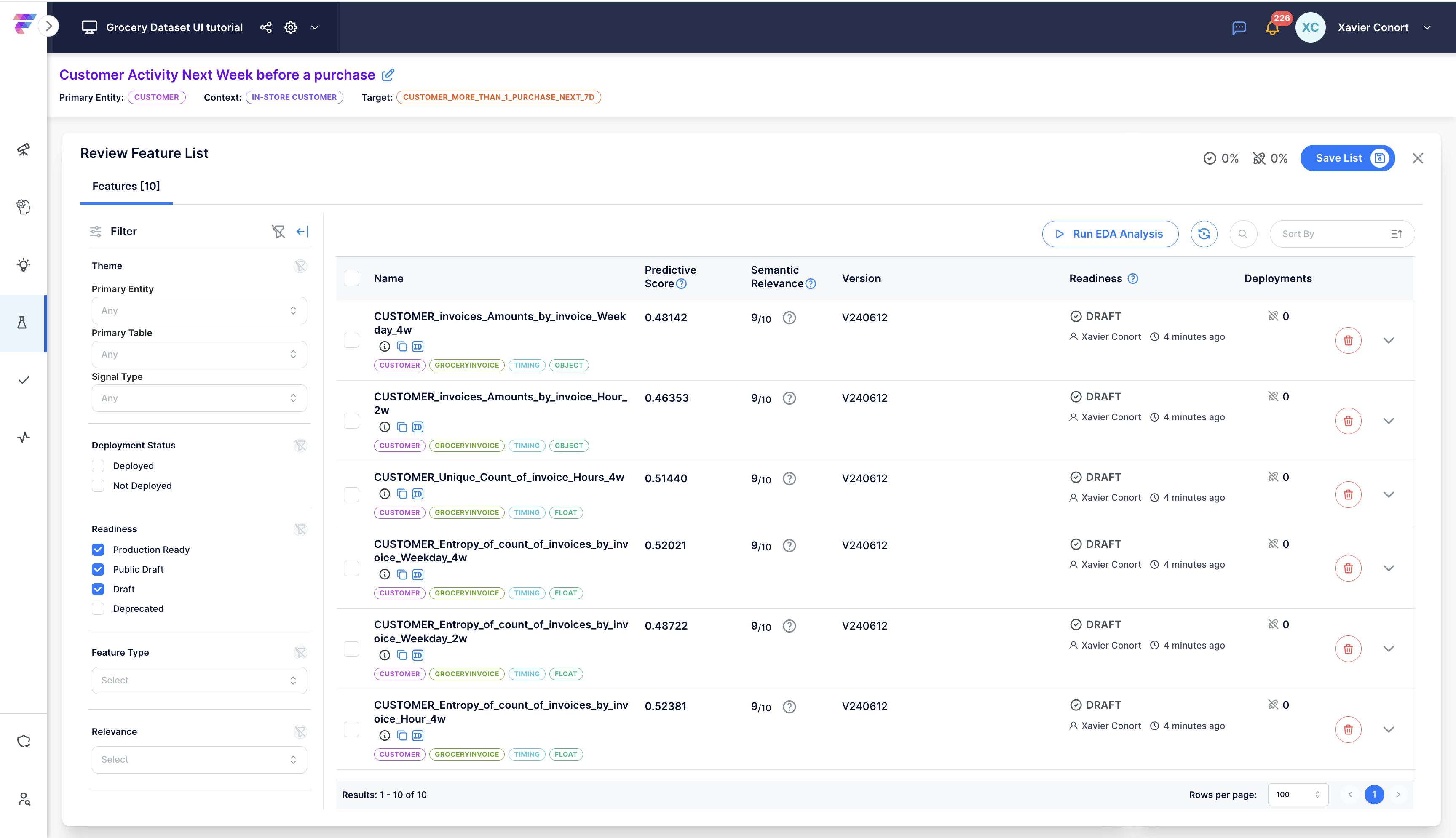This screenshot has height=838, width=1456.
Task: Check the Not Deployed checkbox
Action: tap(99, 486)
